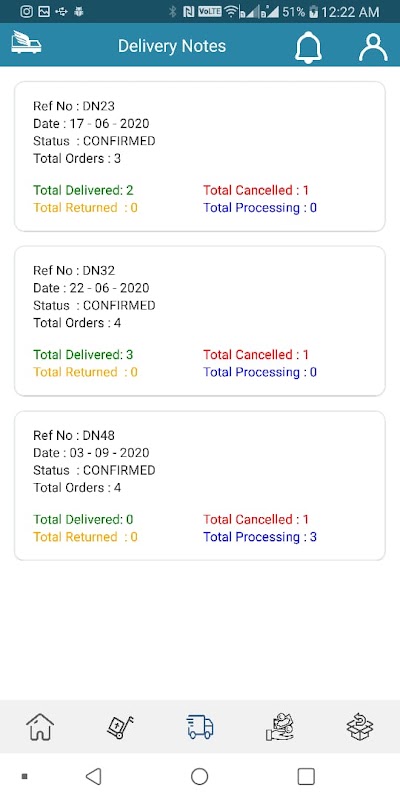The height and width of the screenshot is (800, 400).
Task: Open delivery note DN32 card
Action: pos(199,321)
